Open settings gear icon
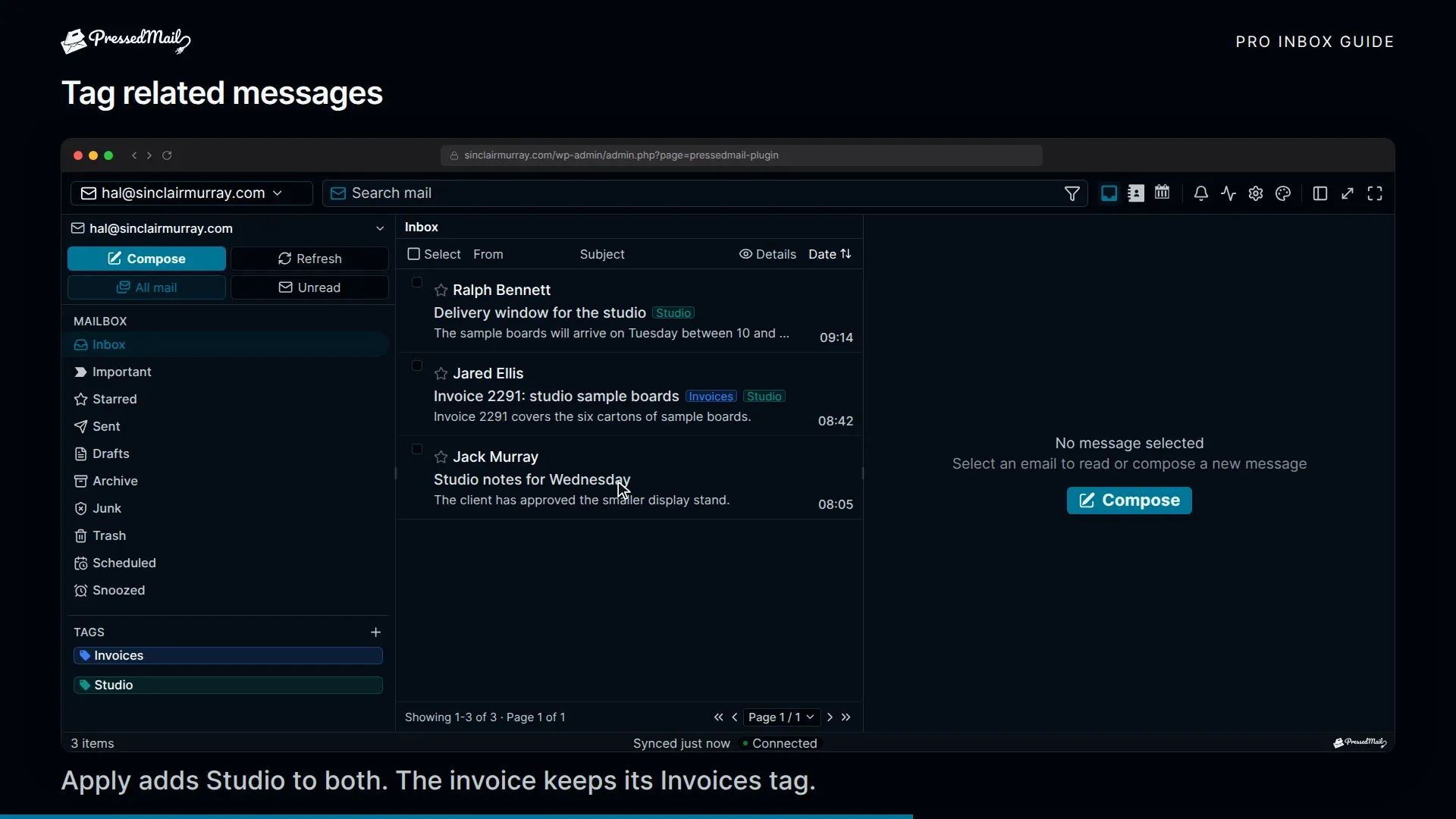1456x819 pixels. click(x=1256, y=193)
